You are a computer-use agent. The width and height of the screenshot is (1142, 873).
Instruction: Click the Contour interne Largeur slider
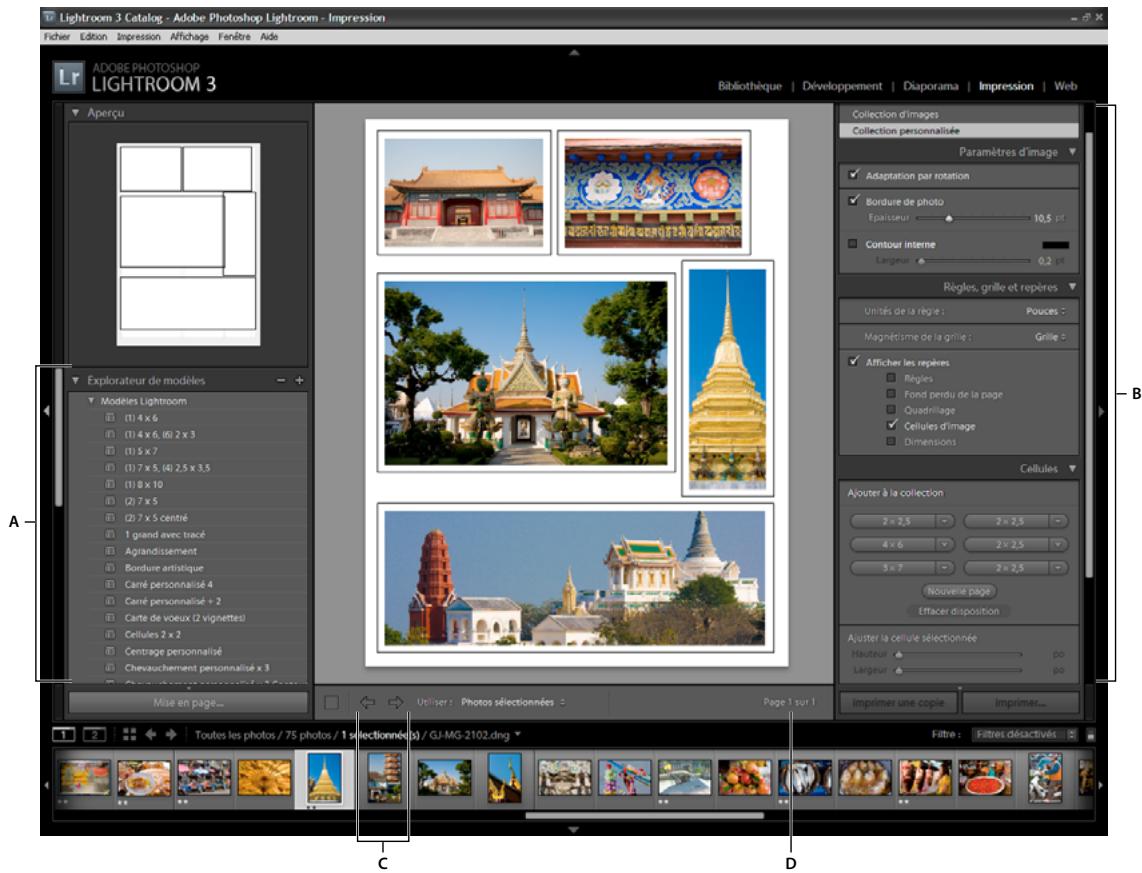pyautogui.click(x=972, y=261)
